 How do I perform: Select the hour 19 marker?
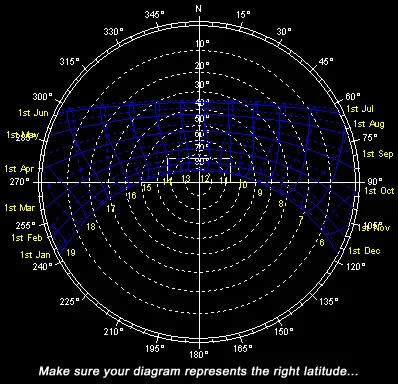click(71, 252)
